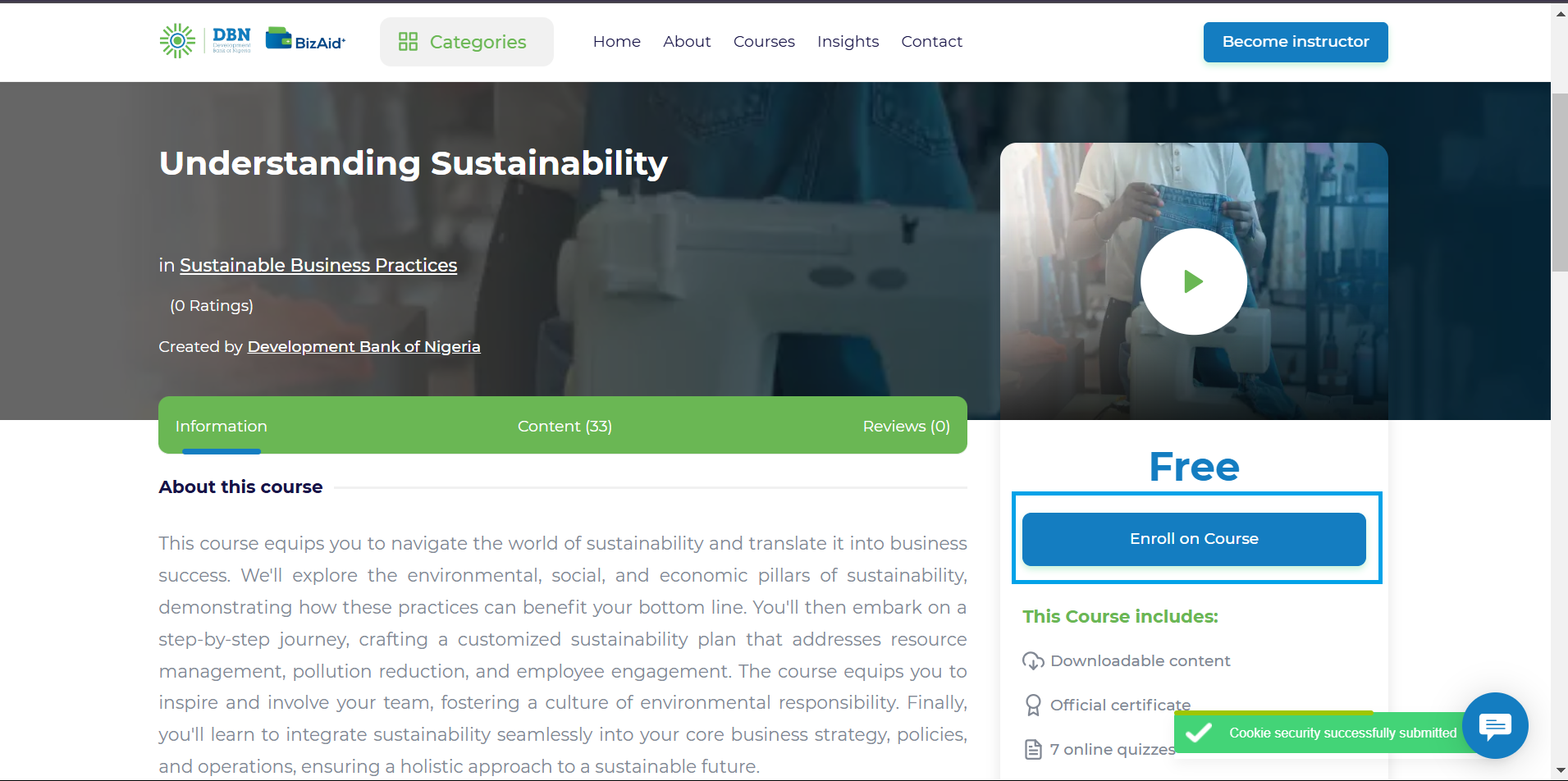Expand the Categories dropdown menu
1568x781 pixels.
(x=467, y=42)
